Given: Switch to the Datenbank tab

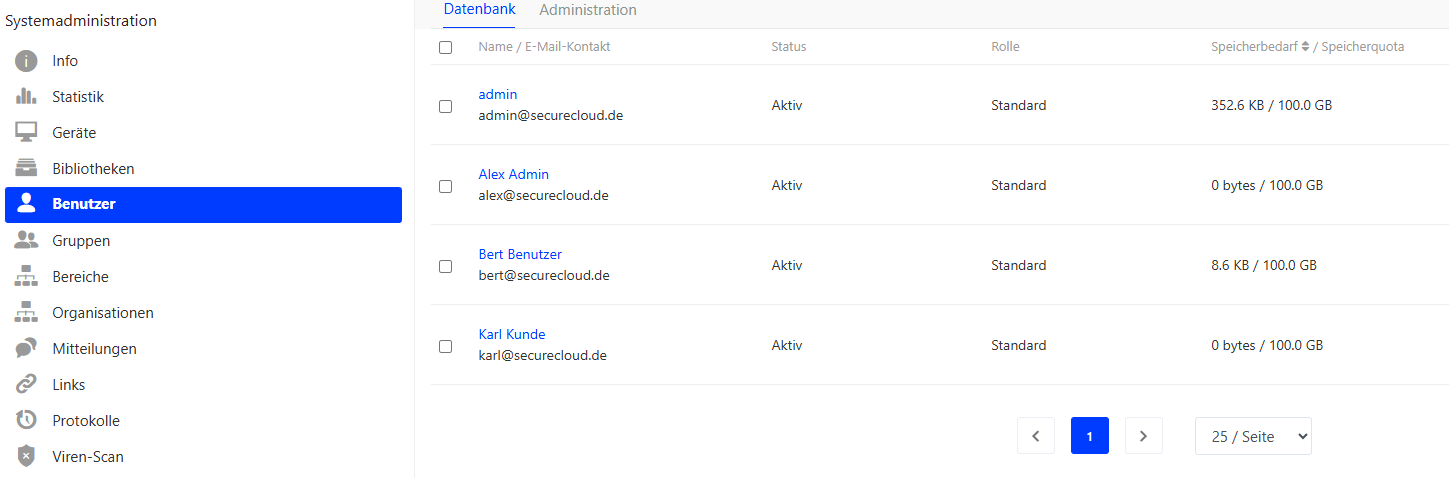Looking at the screenshot, I should click(x=480, y=10).
